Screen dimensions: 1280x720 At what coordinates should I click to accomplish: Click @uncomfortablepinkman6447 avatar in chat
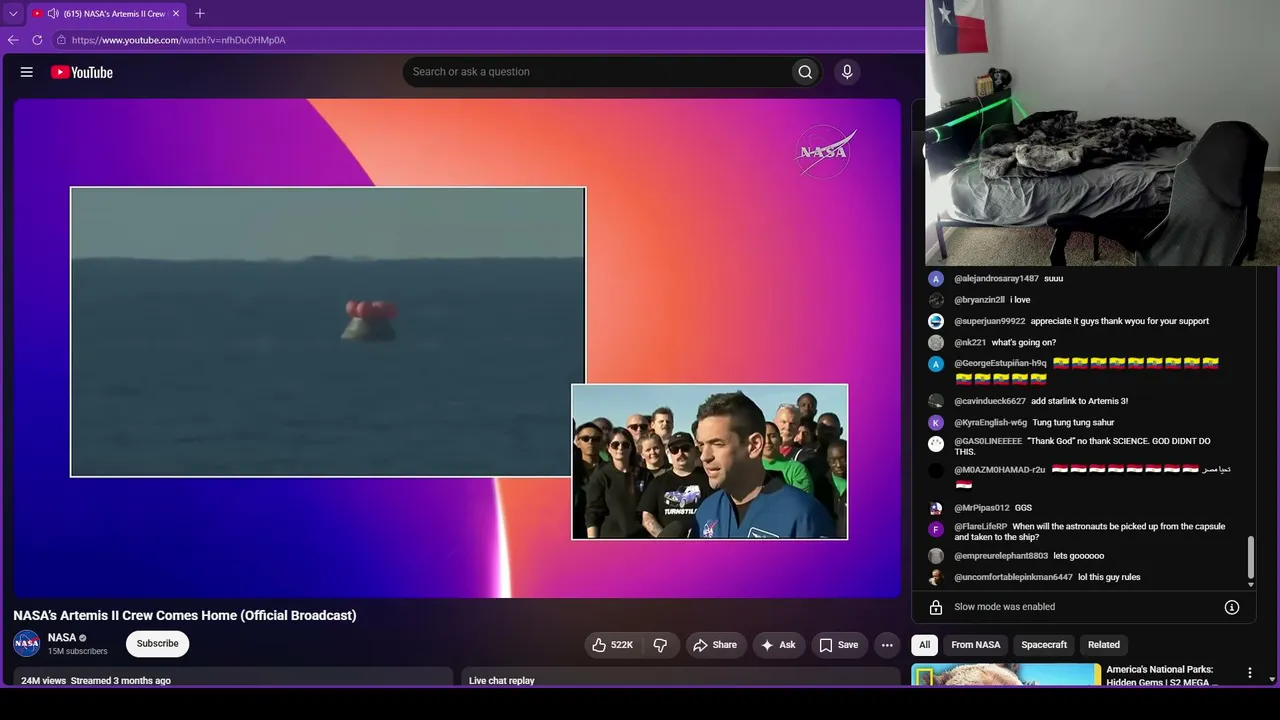click(x=936, y=577)
